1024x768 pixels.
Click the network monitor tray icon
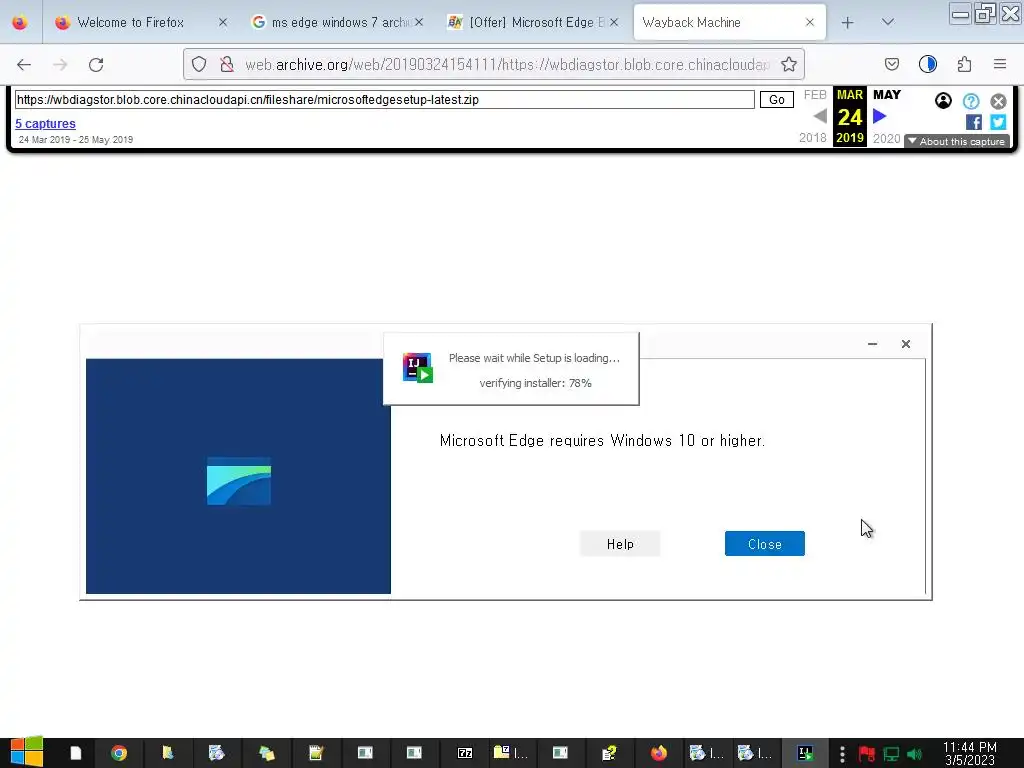(x=891, y=754)
